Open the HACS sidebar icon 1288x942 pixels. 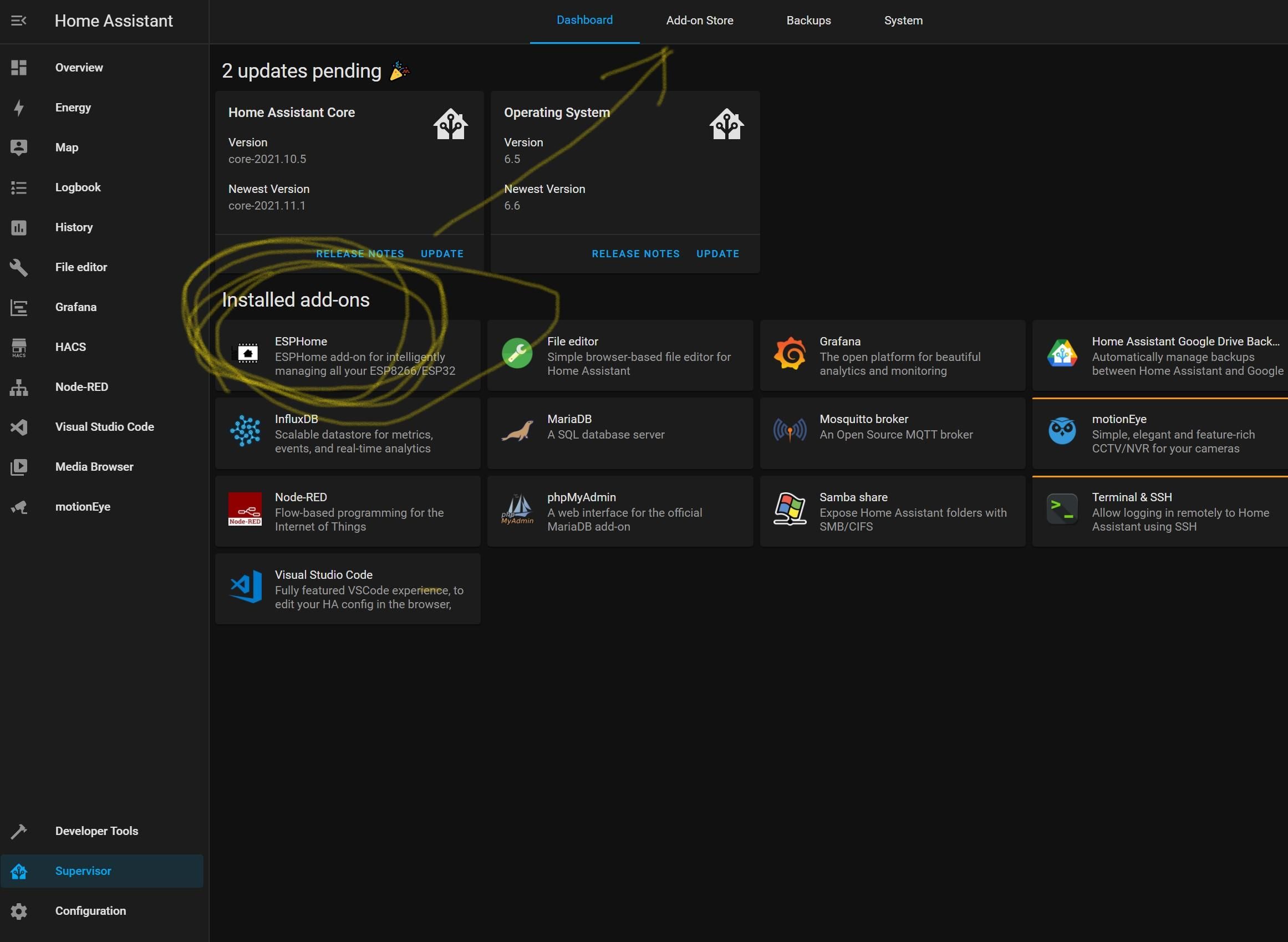[x=19, y=347]
